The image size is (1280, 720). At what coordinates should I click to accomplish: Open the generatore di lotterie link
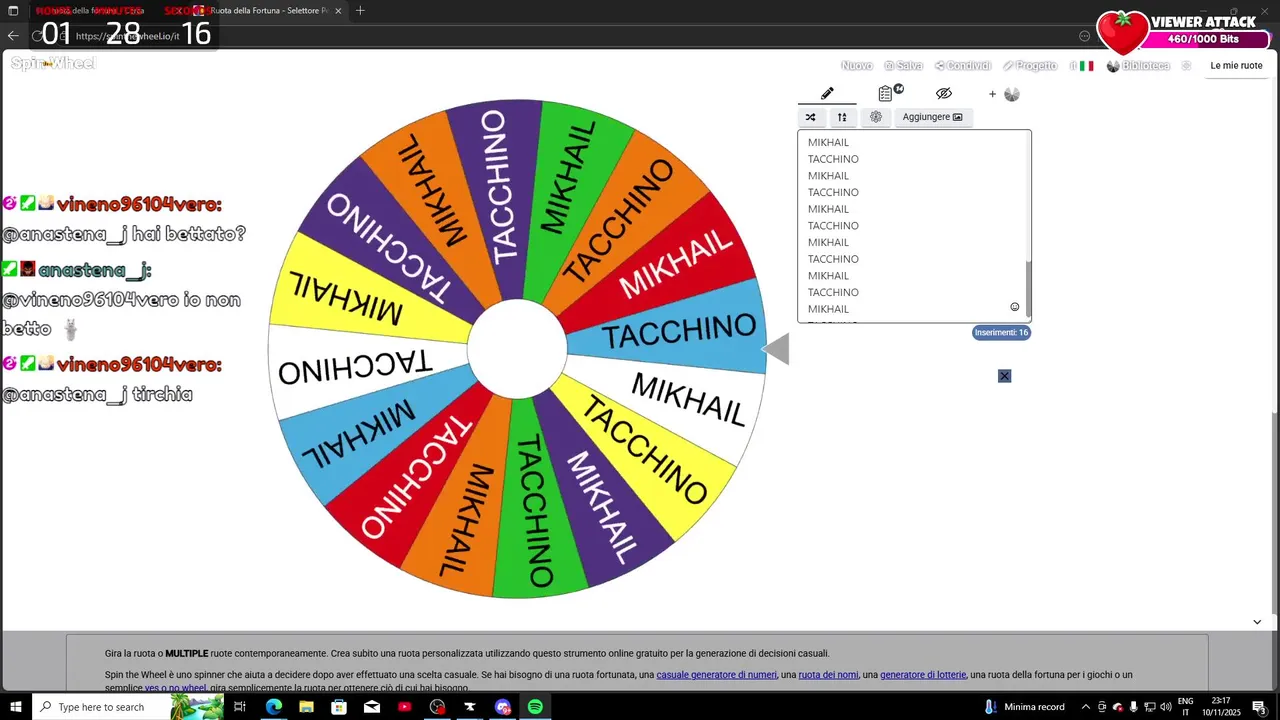point(923,675)
